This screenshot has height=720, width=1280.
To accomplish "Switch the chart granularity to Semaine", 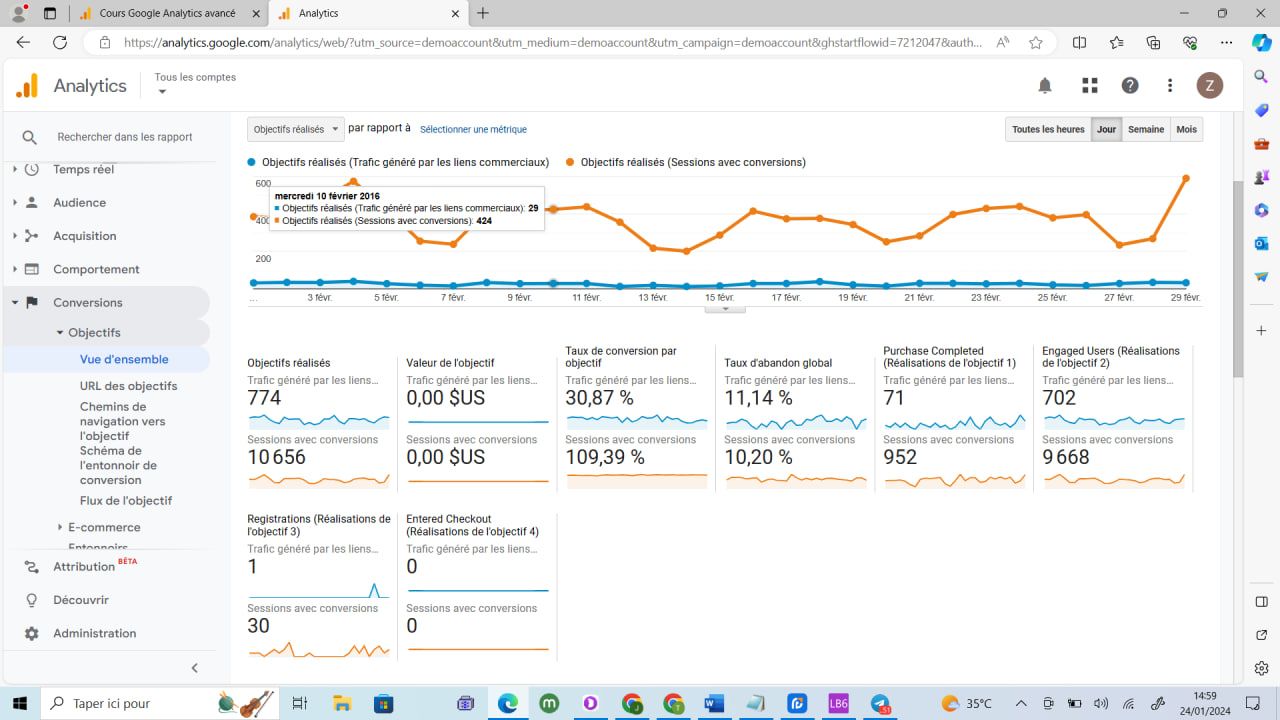I will tap(1146, 130).
